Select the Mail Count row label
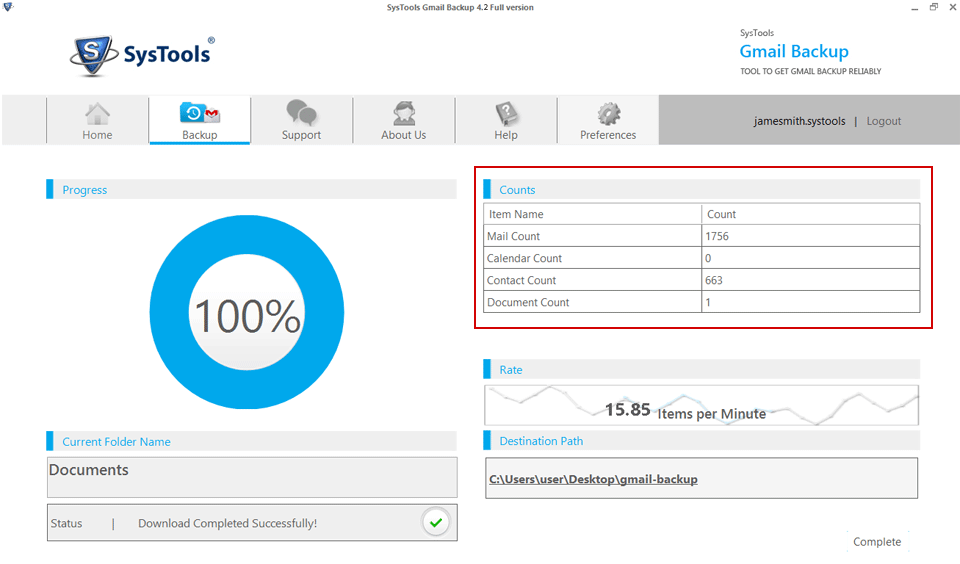This screenshot has width=960, height=564. [x=513, y=236]
